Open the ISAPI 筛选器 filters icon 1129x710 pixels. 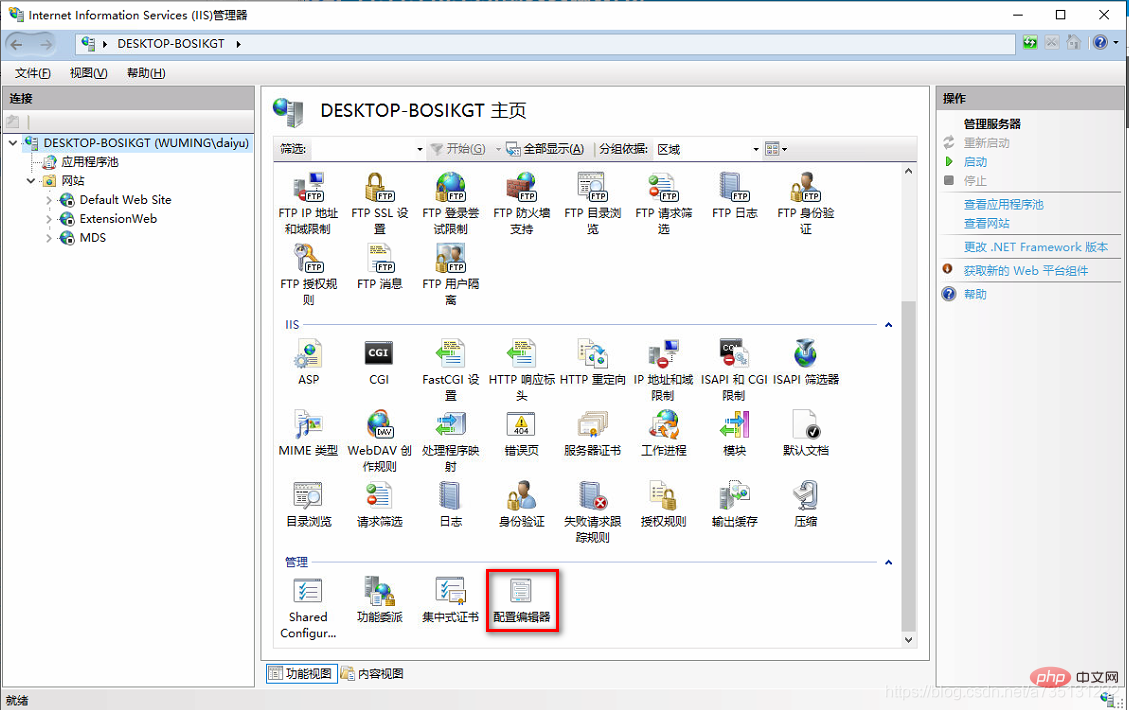coord(806,362)
